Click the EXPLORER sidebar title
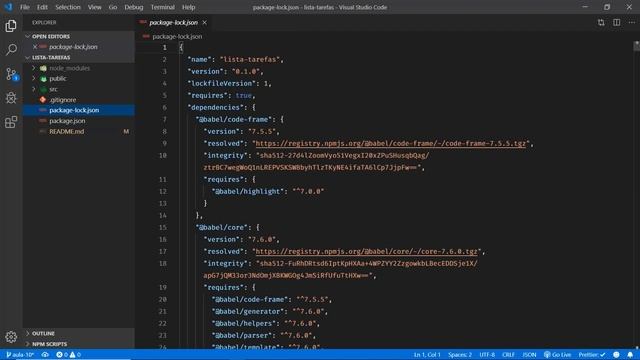640x360 pixels. [x=44, y=22]
